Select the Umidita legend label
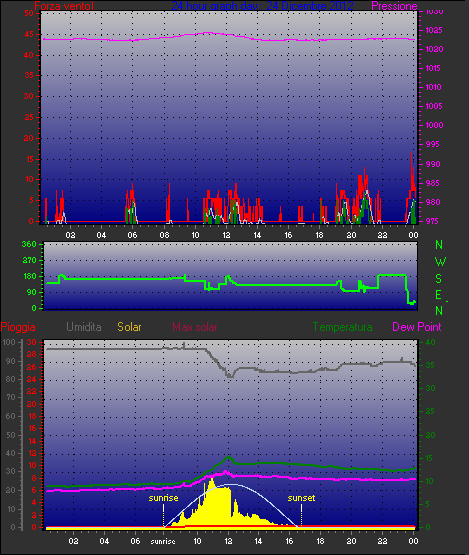Image resolution: width=469 pixels, height=555 pixels. (x=84, y=327)
